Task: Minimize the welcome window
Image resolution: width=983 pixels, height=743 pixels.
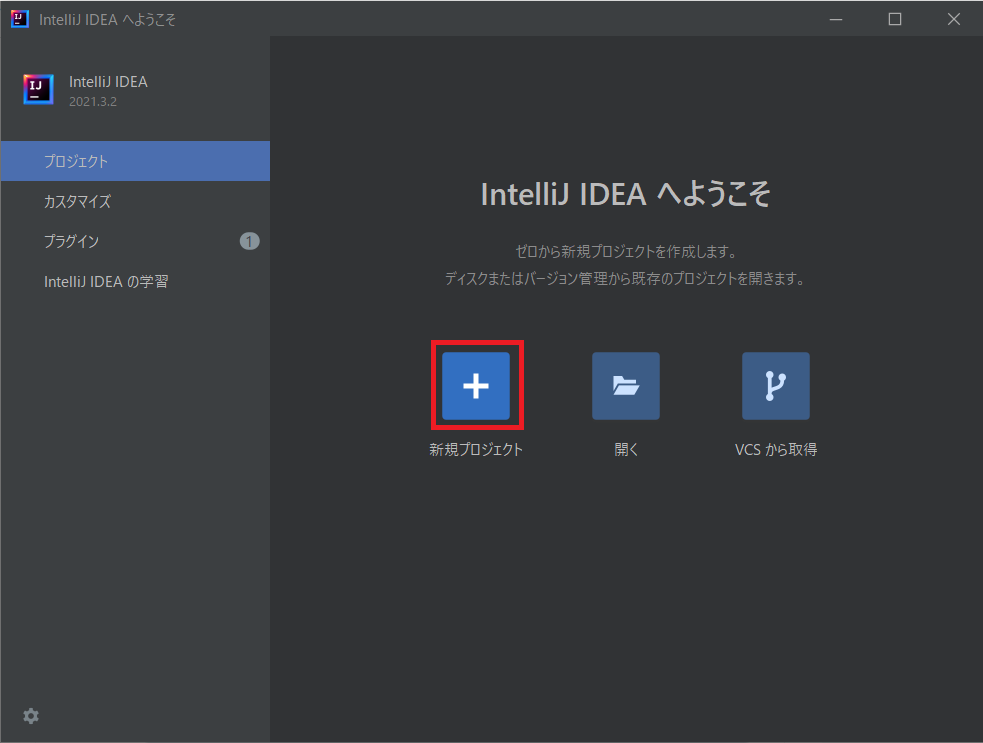Action: click(x=836, y=19)
